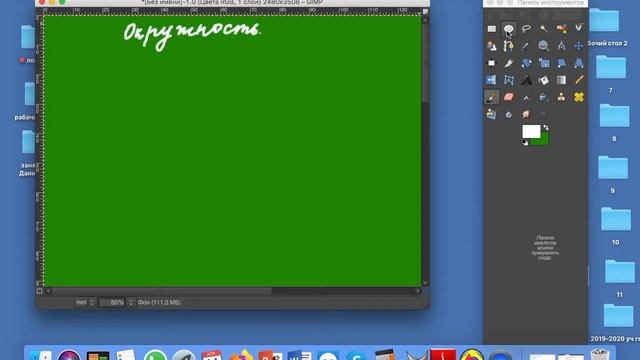This screenshot has width=640, height=360.
Task: Choose the Free Select lasso tool
Action: [x=526, y=29]
